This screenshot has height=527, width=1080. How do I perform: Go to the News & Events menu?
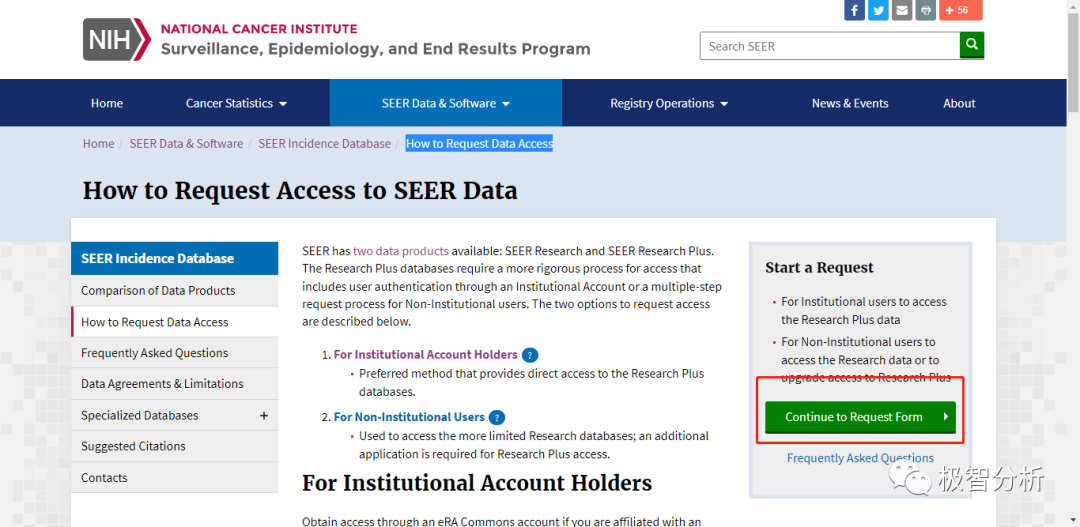(850, 103)
